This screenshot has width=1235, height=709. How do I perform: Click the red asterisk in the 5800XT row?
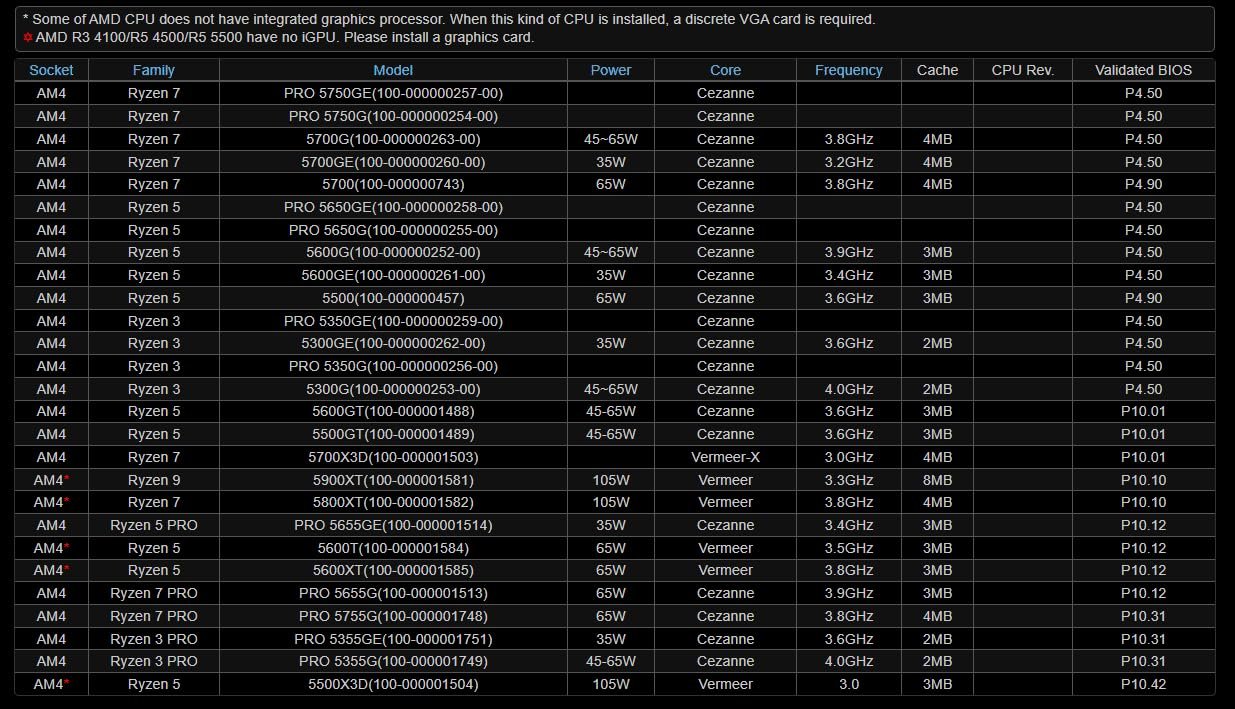[67, 502]
